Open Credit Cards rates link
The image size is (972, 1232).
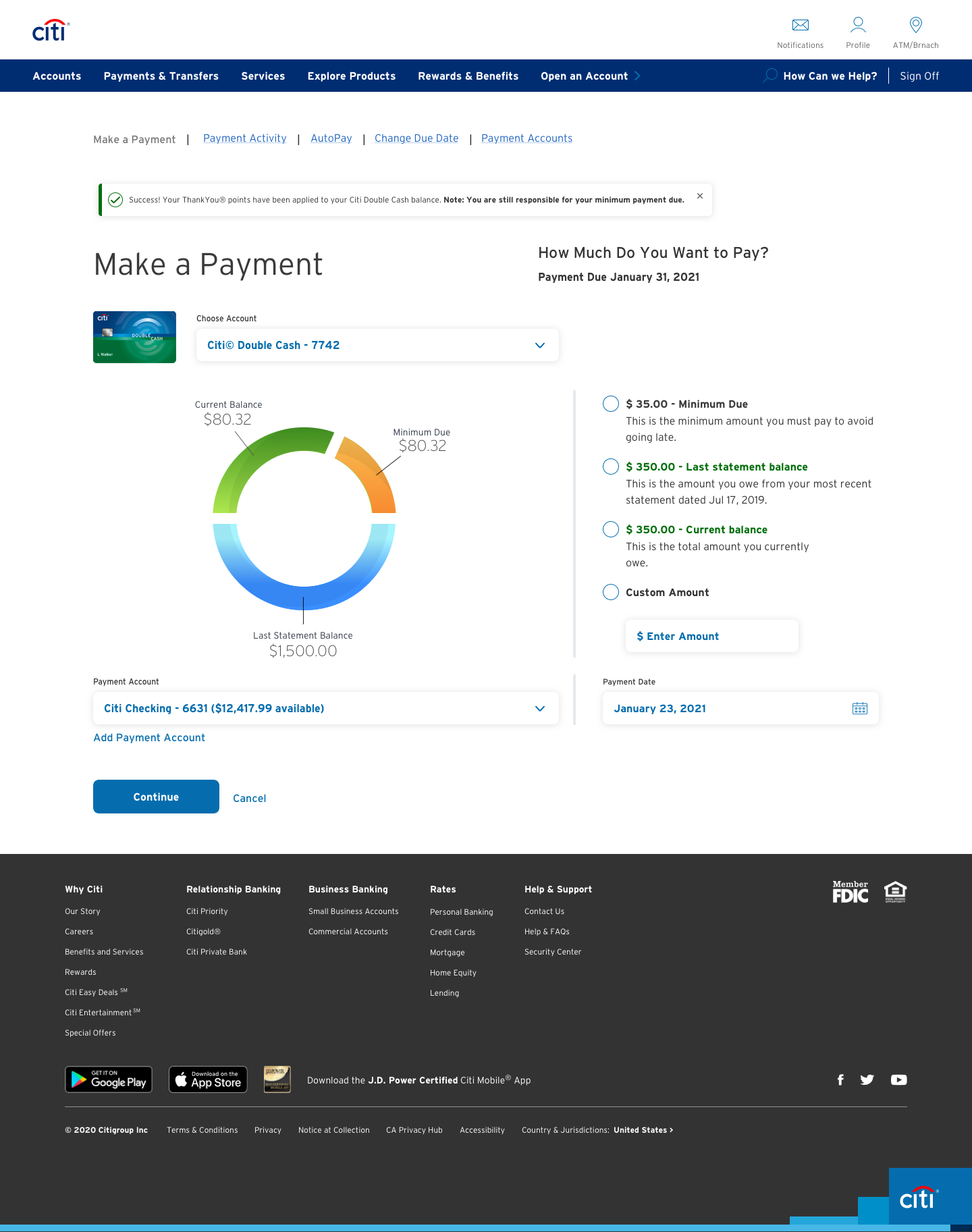click(x=453, y=932)
